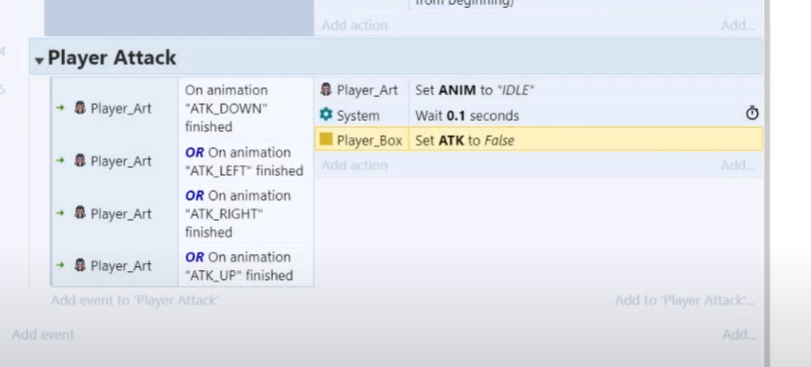
Task: Click Player_Art label in the action list
Action: 367,90
